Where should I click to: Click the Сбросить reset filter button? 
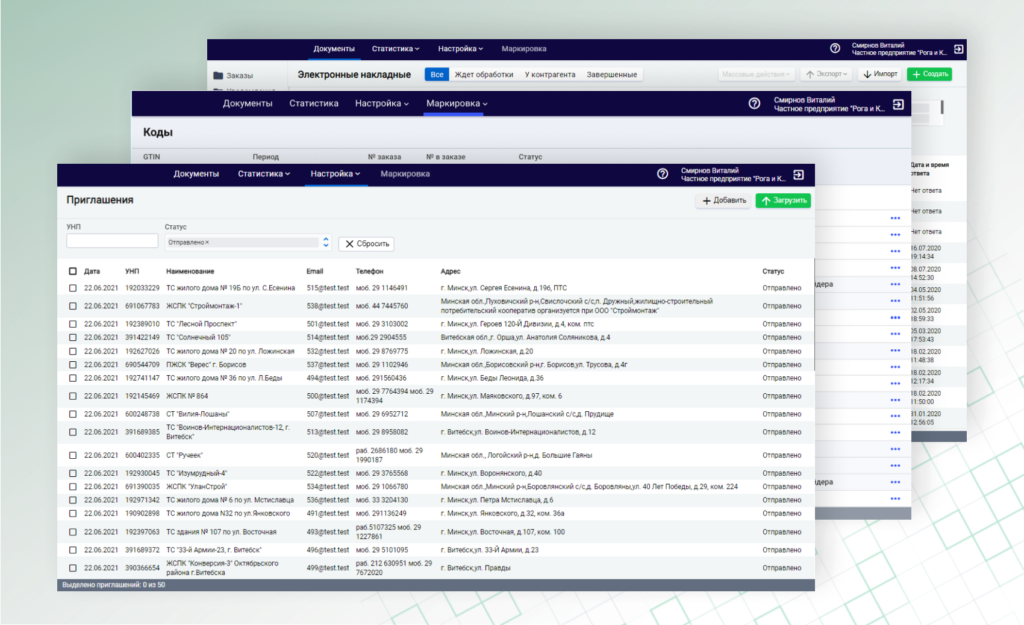(366, 244)
